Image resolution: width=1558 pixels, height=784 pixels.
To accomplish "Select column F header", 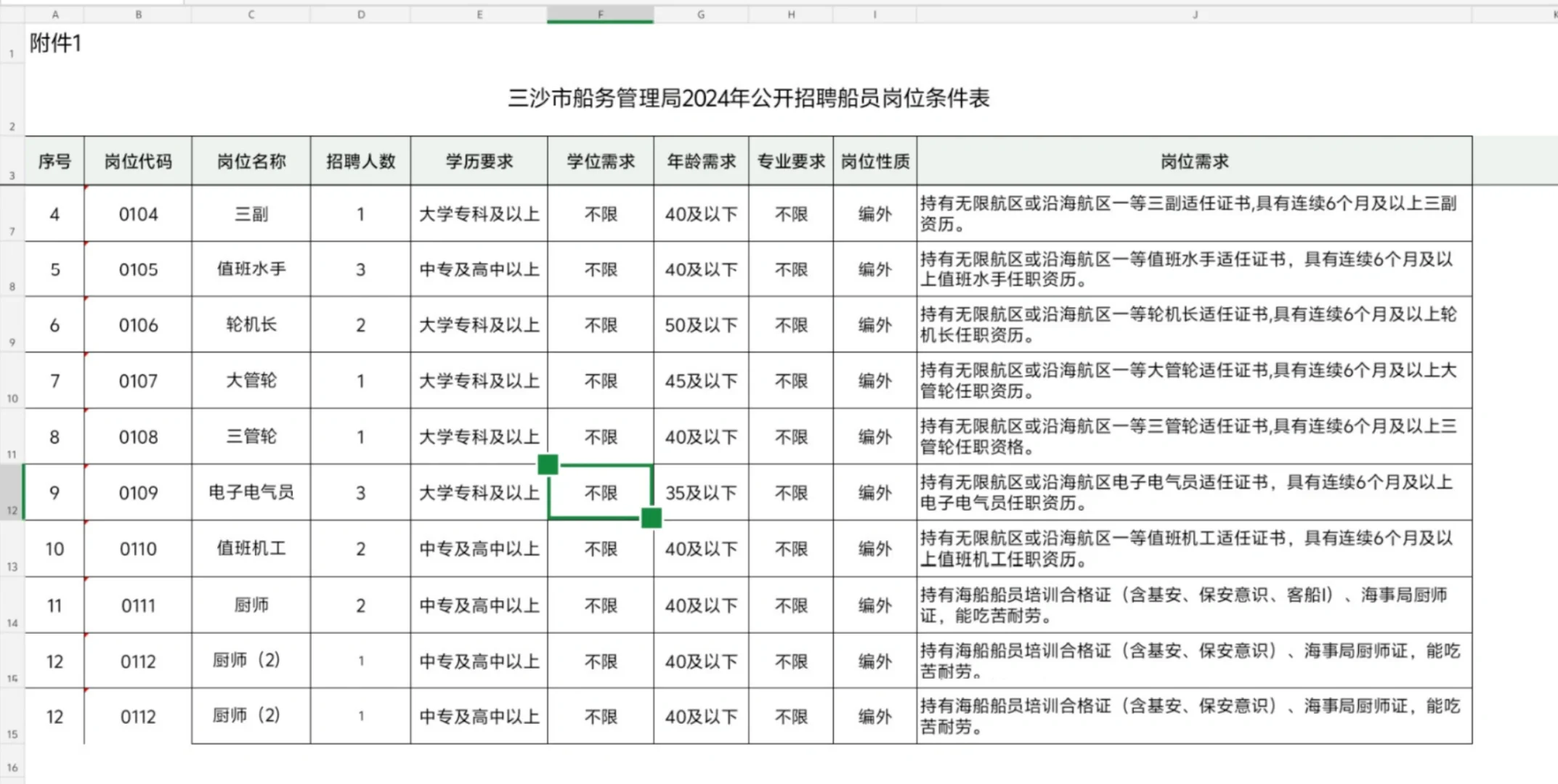I will [600, 14].
